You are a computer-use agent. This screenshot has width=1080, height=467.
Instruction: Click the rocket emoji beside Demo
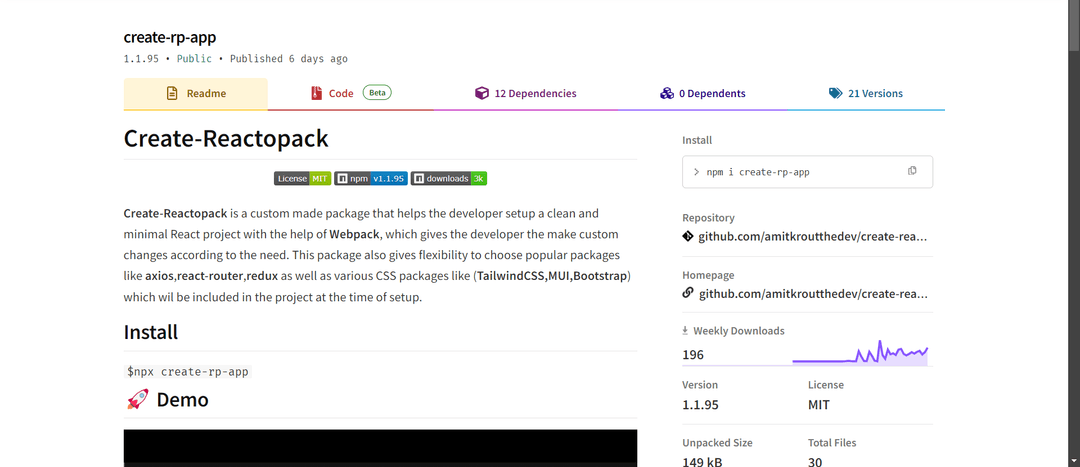click(x=137, y=399)
